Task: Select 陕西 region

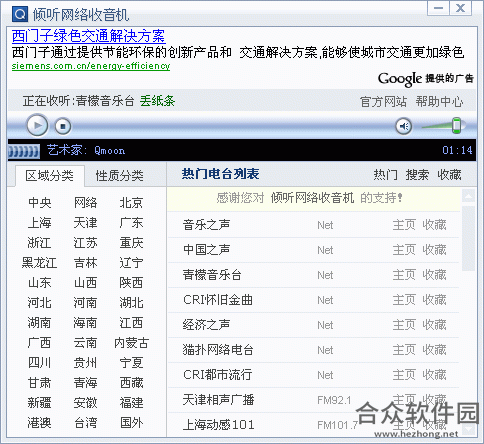Action: (131, 283)
